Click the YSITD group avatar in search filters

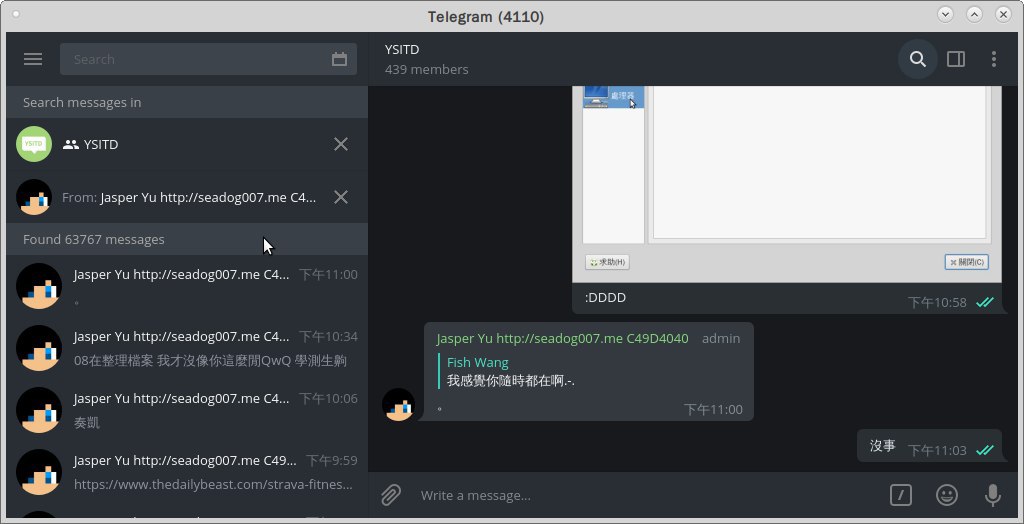pyautogui.click(x=34, y=144)
